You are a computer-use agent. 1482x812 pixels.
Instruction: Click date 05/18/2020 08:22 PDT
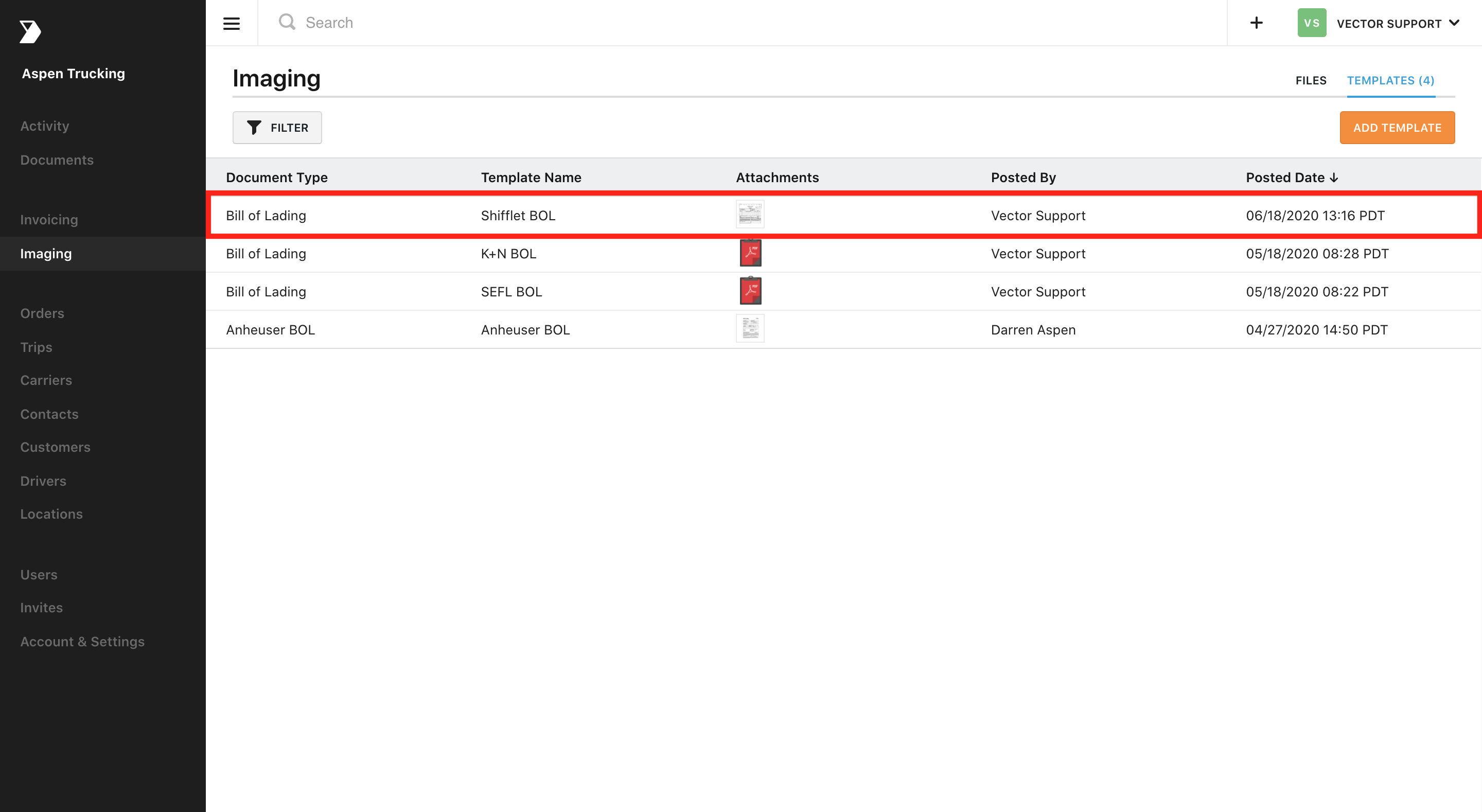[x=1317, y=292]
